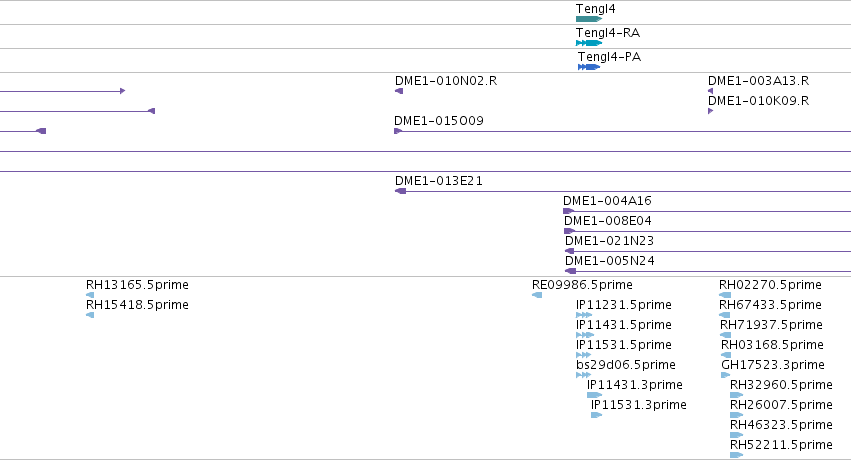This screenshot has width=851, height=460.
Task: Select the IP11531.3prime arrow glyph
Action: tap(596, 415)
